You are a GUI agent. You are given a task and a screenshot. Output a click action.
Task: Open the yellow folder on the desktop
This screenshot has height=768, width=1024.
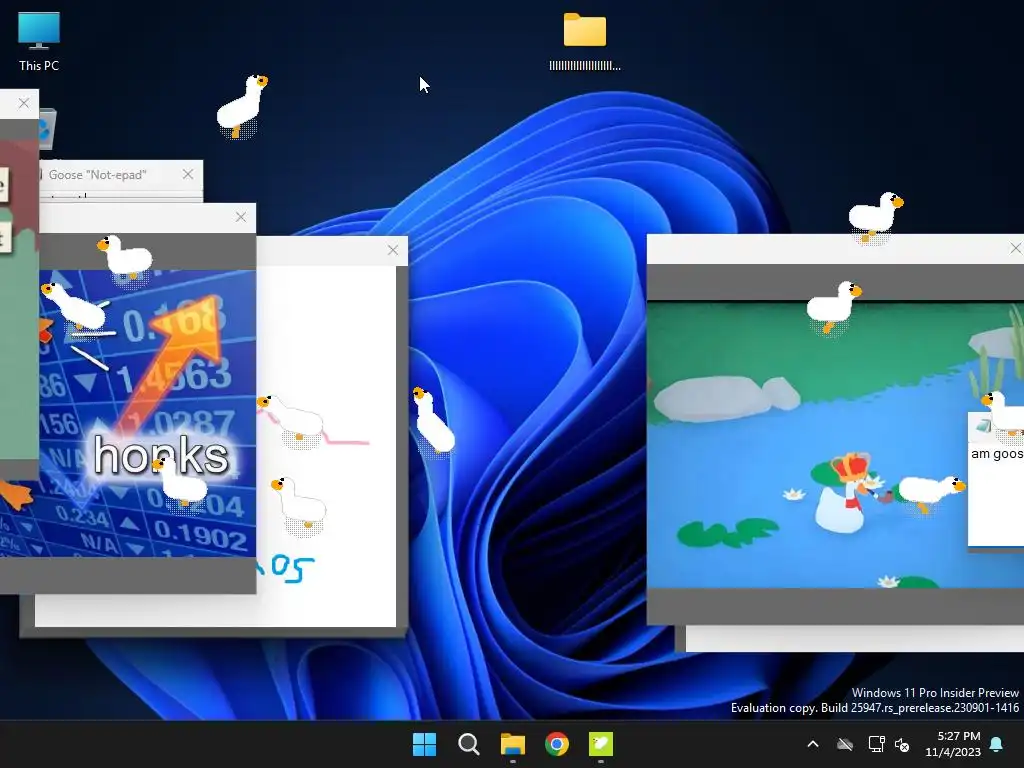(x=584, y=41)
